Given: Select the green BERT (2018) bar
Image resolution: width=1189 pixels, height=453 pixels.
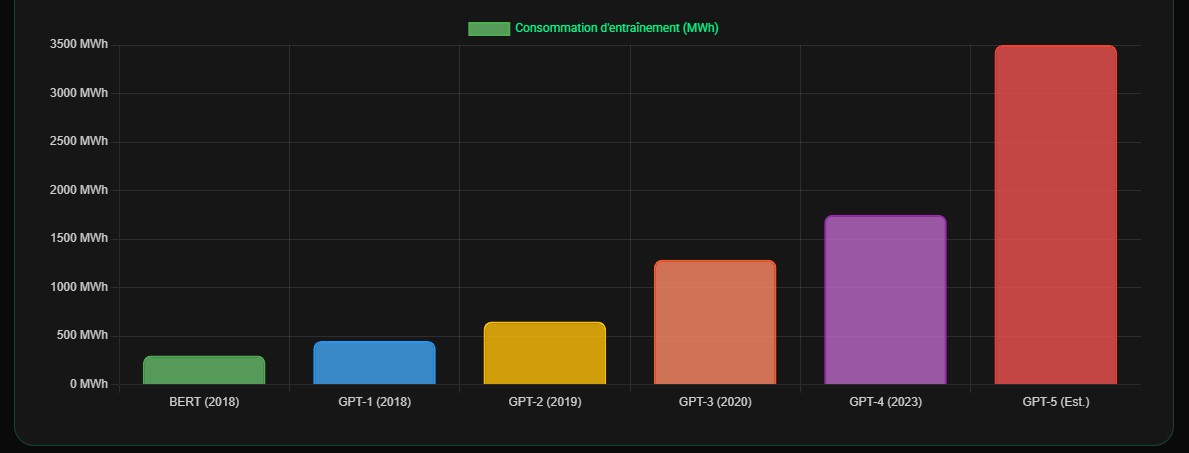Looking at the screenshot, I should pyautogui.click(x=204, y=370).
